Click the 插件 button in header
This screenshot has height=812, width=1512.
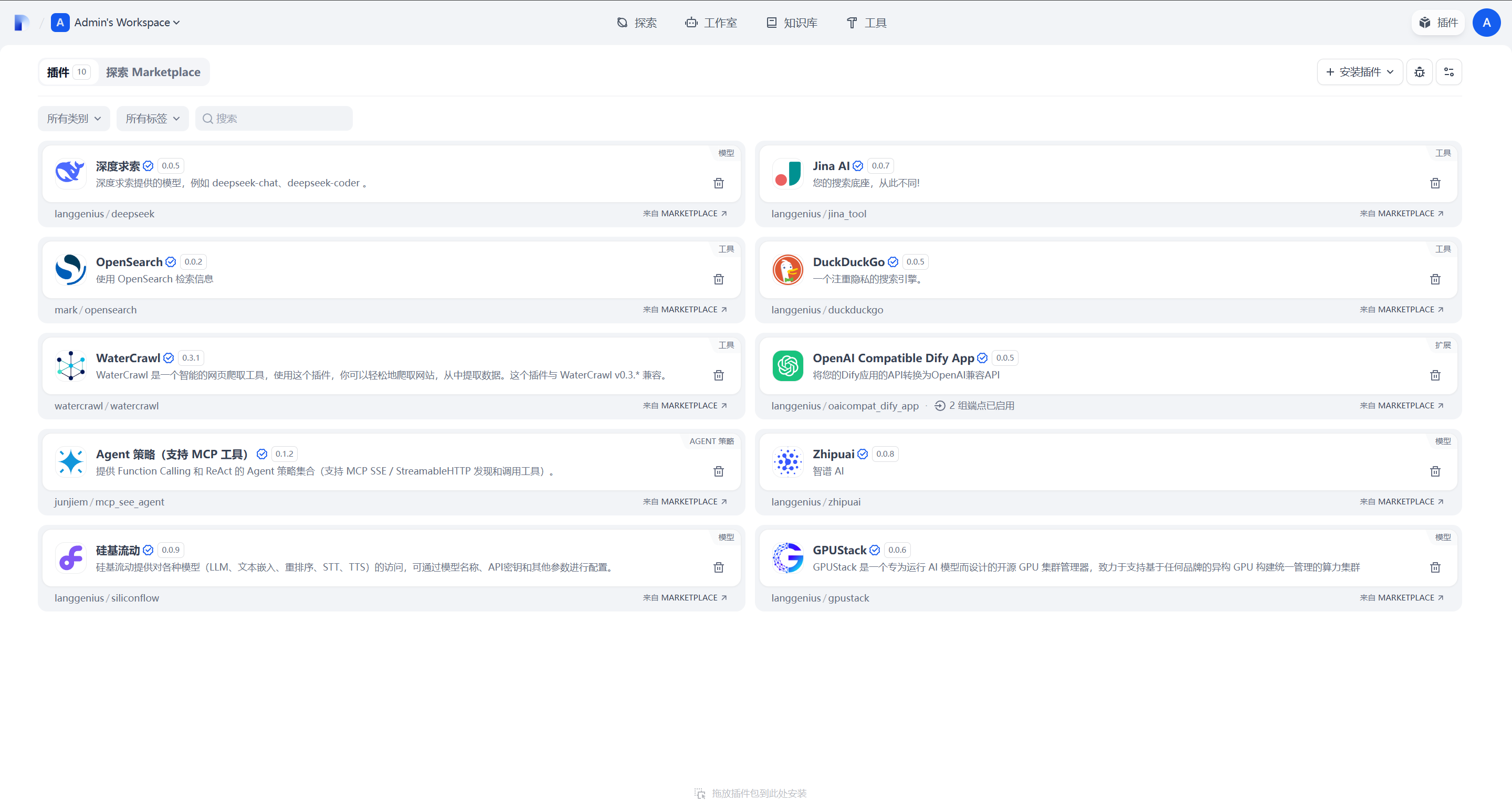[1438, 22]
